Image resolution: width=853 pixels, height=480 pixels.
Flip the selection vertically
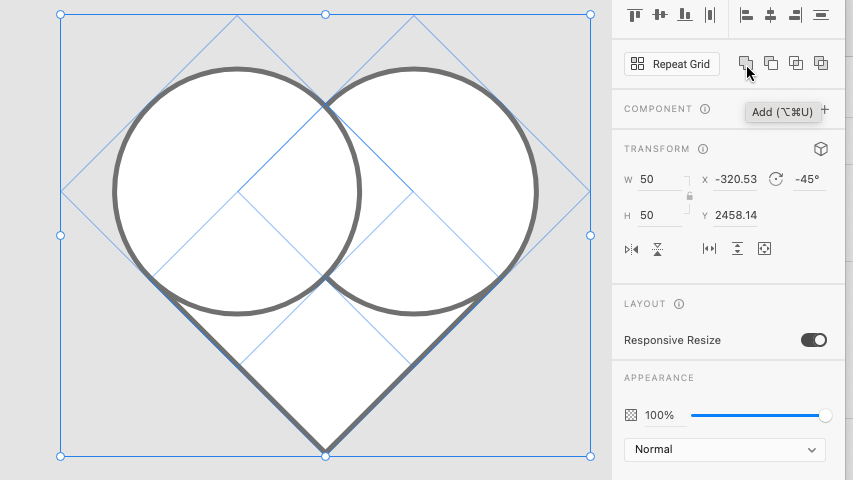point(657,249)
